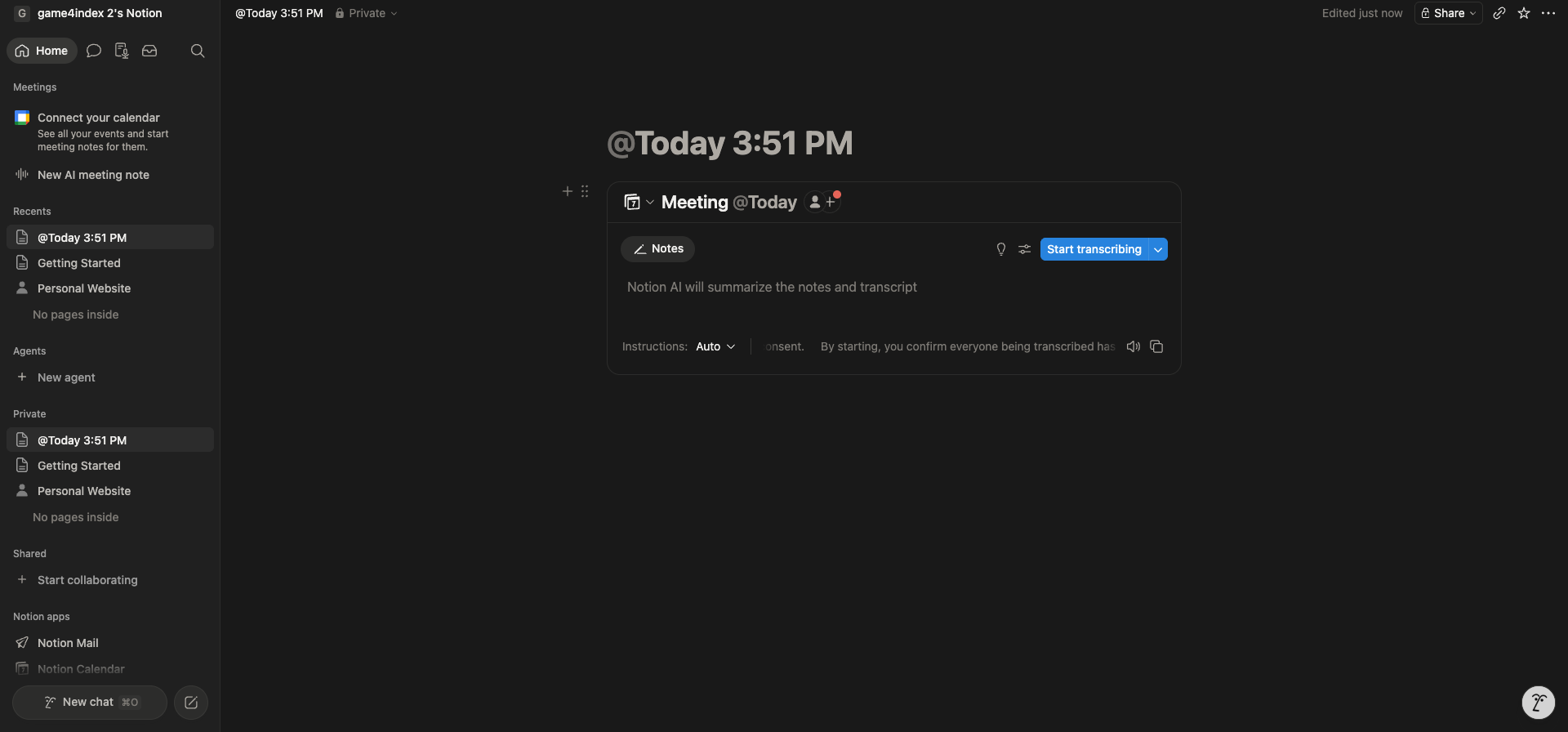Open Personal Website under Recents
The image size is (1568, 732).
[x=110, y=288]
